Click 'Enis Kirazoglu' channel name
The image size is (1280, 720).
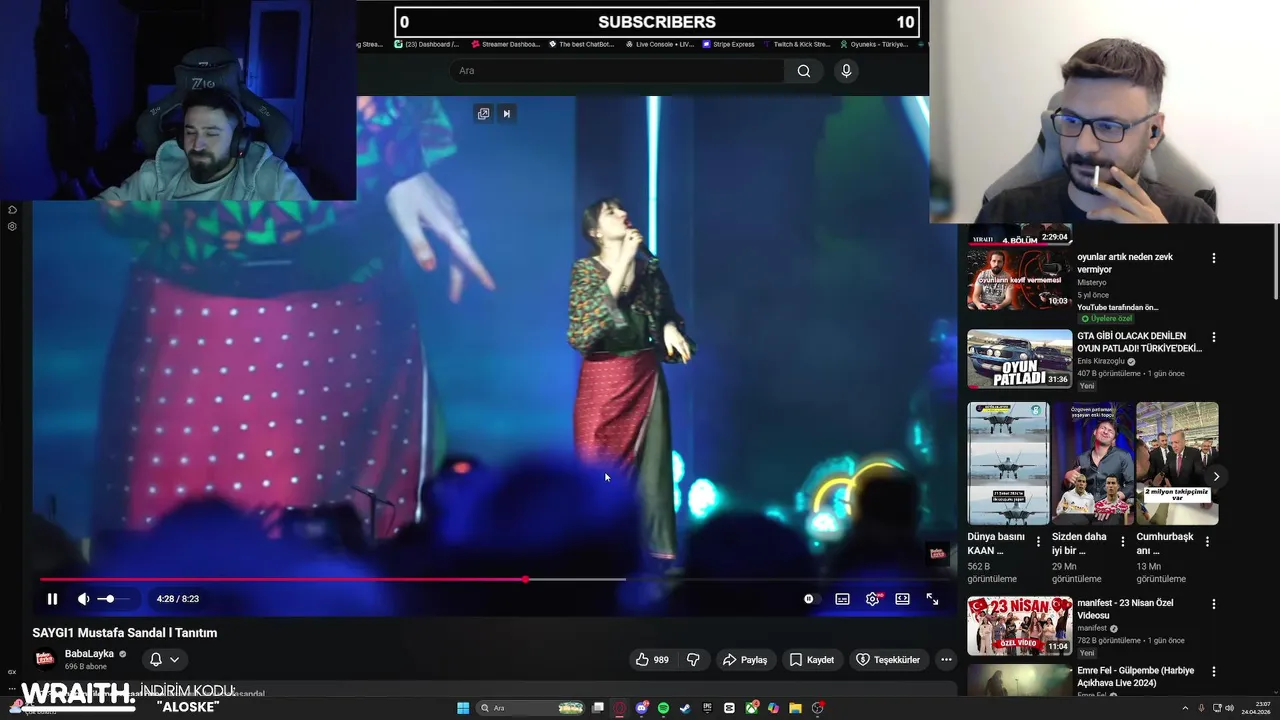(1101, 361)
